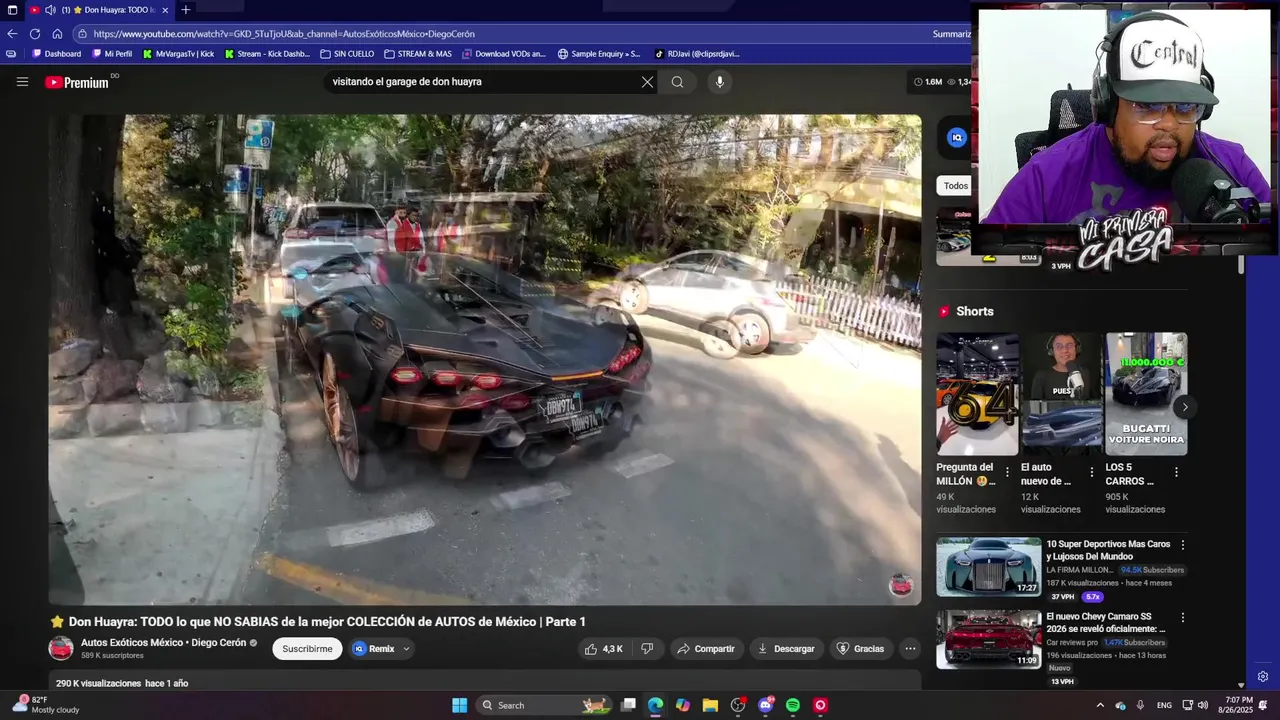Open El nuevo Chevy Camaro SS thumbnail
The image size is (1280, 720).
(988, 639)
